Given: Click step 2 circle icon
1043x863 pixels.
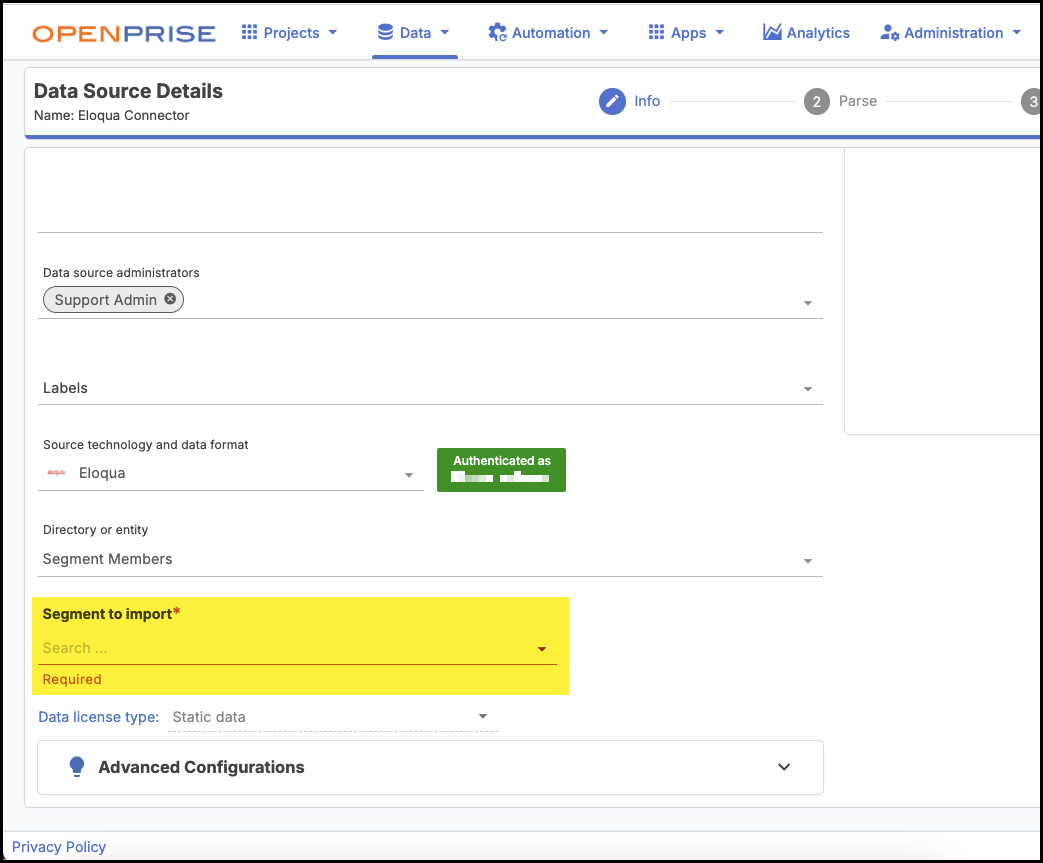Looking at the screenshot, I should pyautogui.click(x=817, y=102).
